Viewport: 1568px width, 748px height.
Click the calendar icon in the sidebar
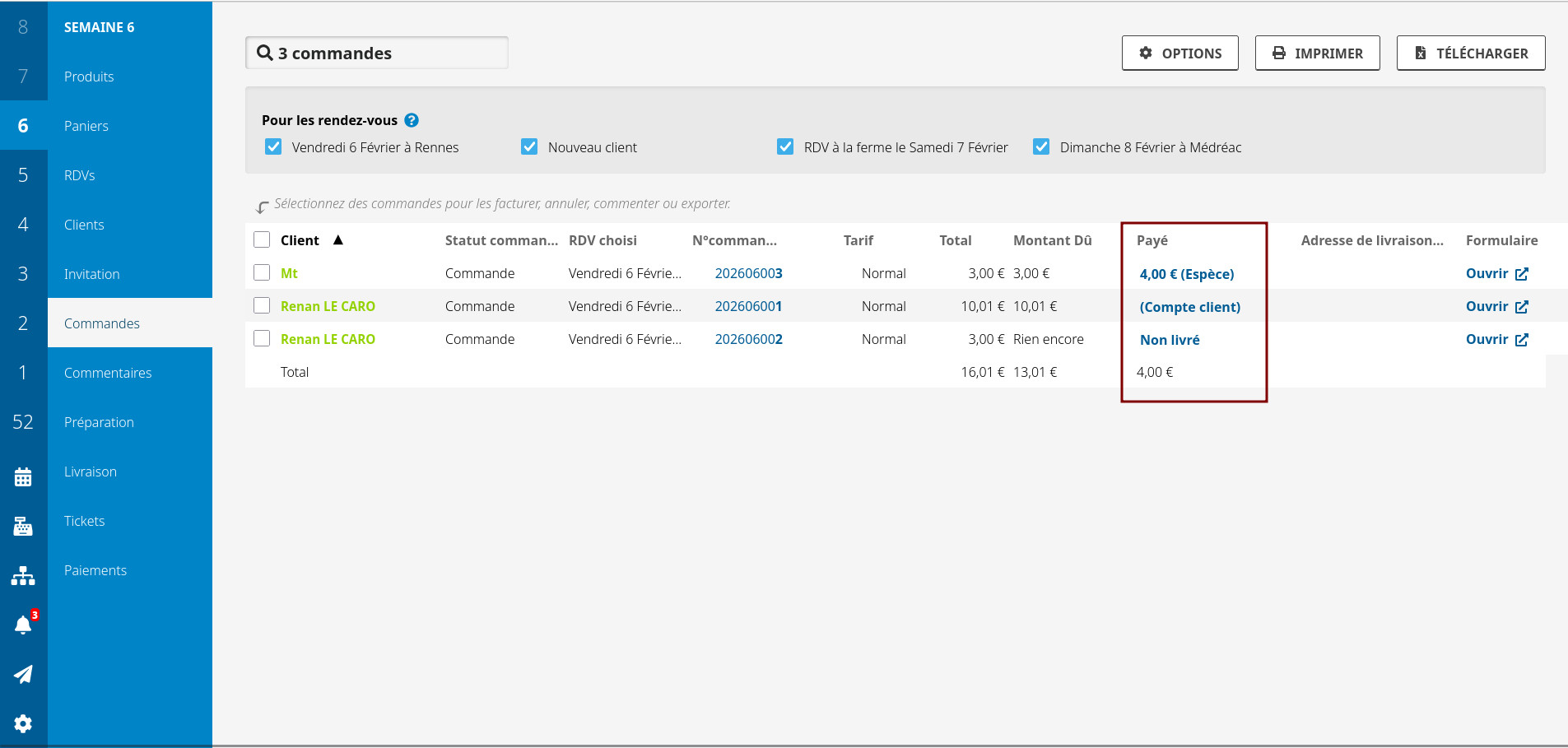point(23,476)
